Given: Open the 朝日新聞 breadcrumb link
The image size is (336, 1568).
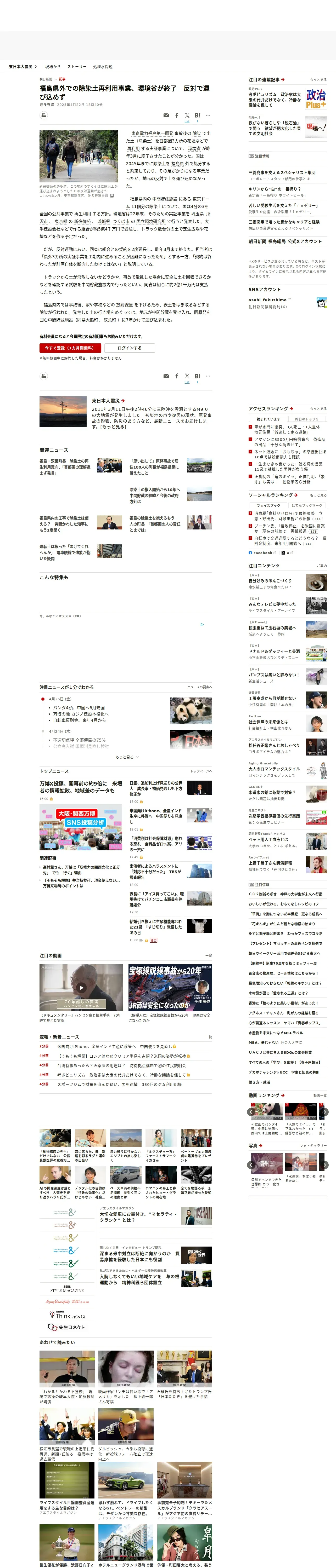Looking at the screenshot, I should point(46,79).
